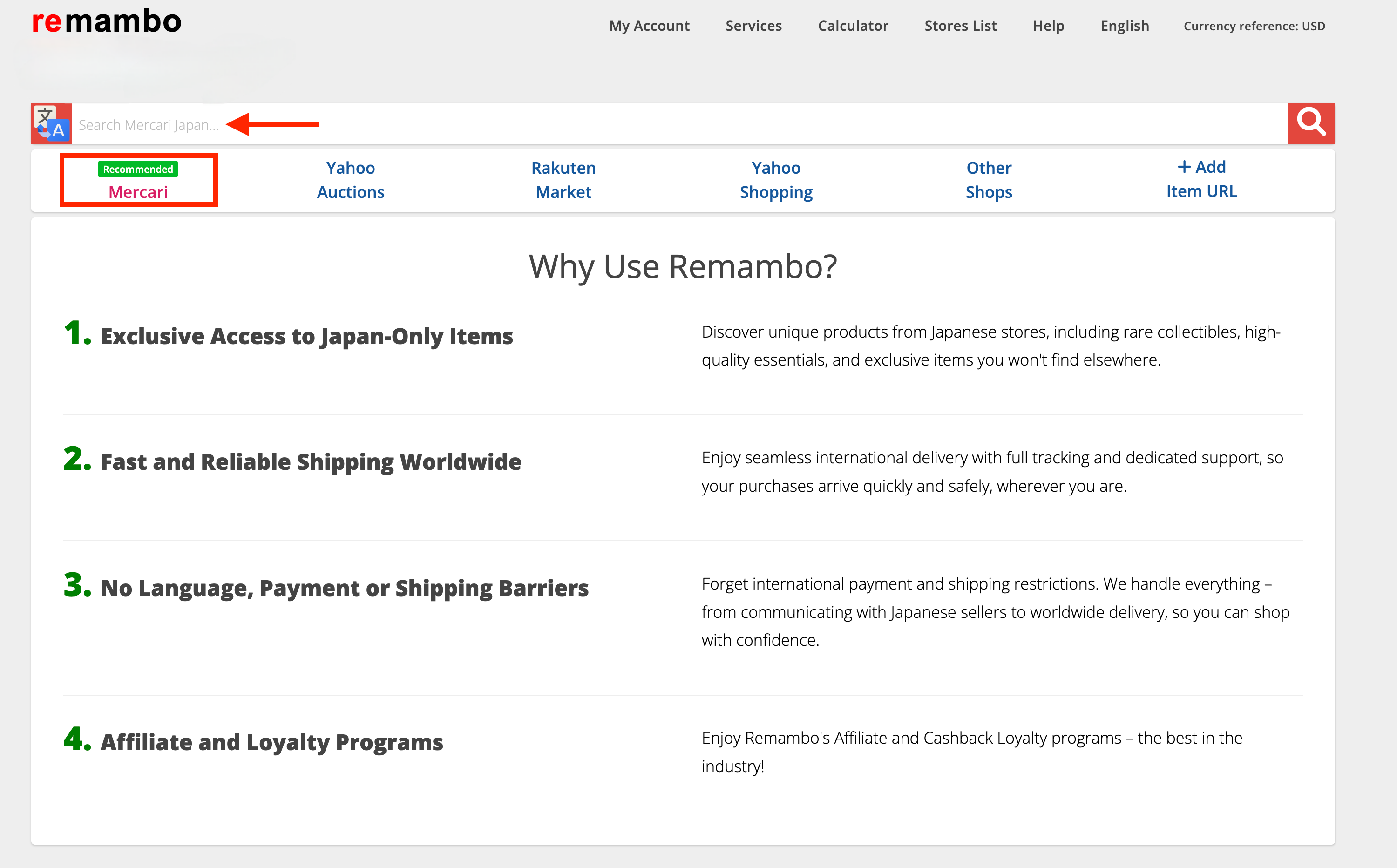1397x868 pixels.
Task: Select the Other Shops tab
Action: tap(988, 180)
